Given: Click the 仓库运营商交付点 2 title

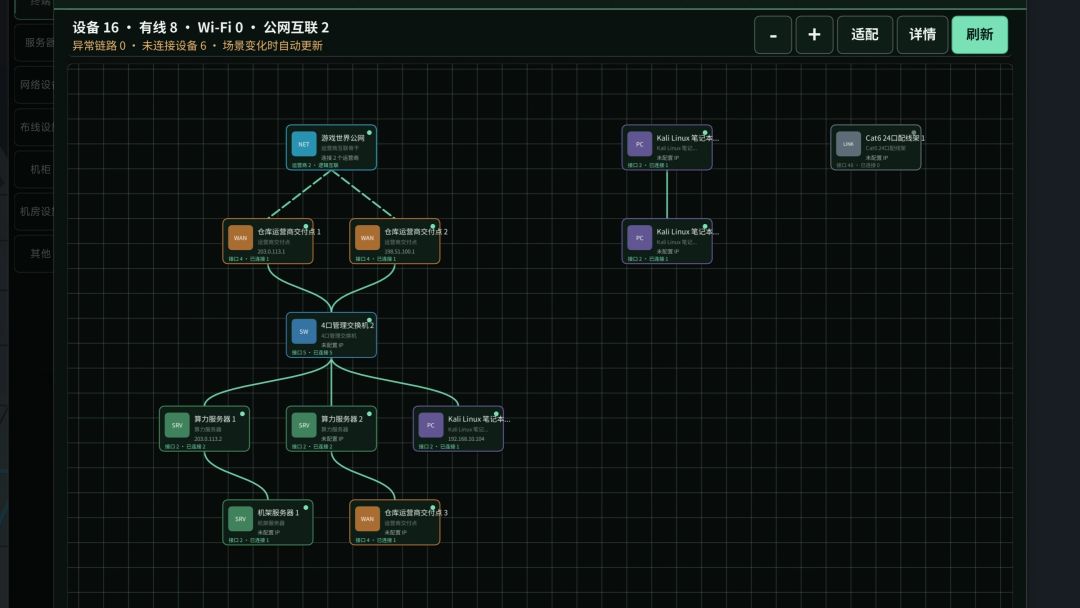Looking at the screenshot, I should coord(415,232).
